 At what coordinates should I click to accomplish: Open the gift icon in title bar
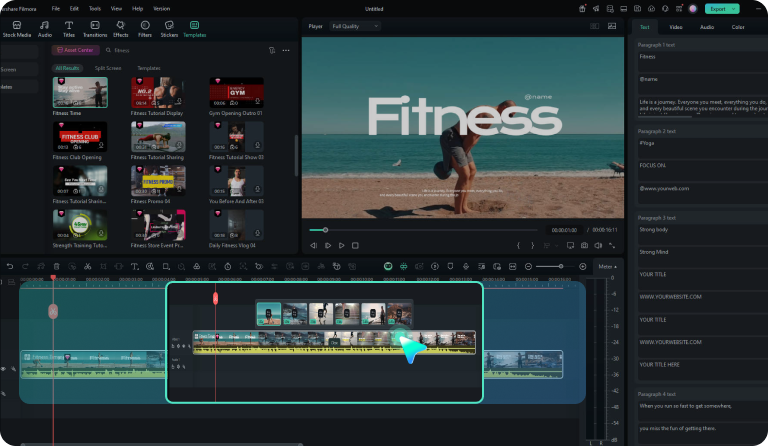coord(582,9)
